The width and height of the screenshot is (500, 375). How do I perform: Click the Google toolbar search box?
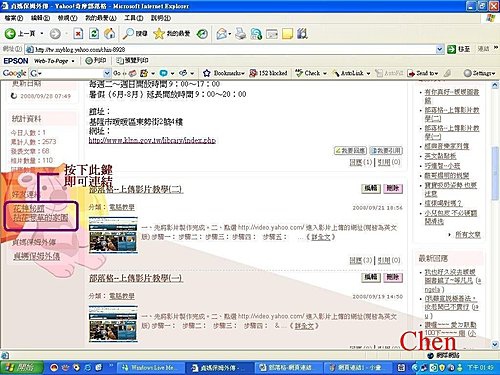[67, 73]
